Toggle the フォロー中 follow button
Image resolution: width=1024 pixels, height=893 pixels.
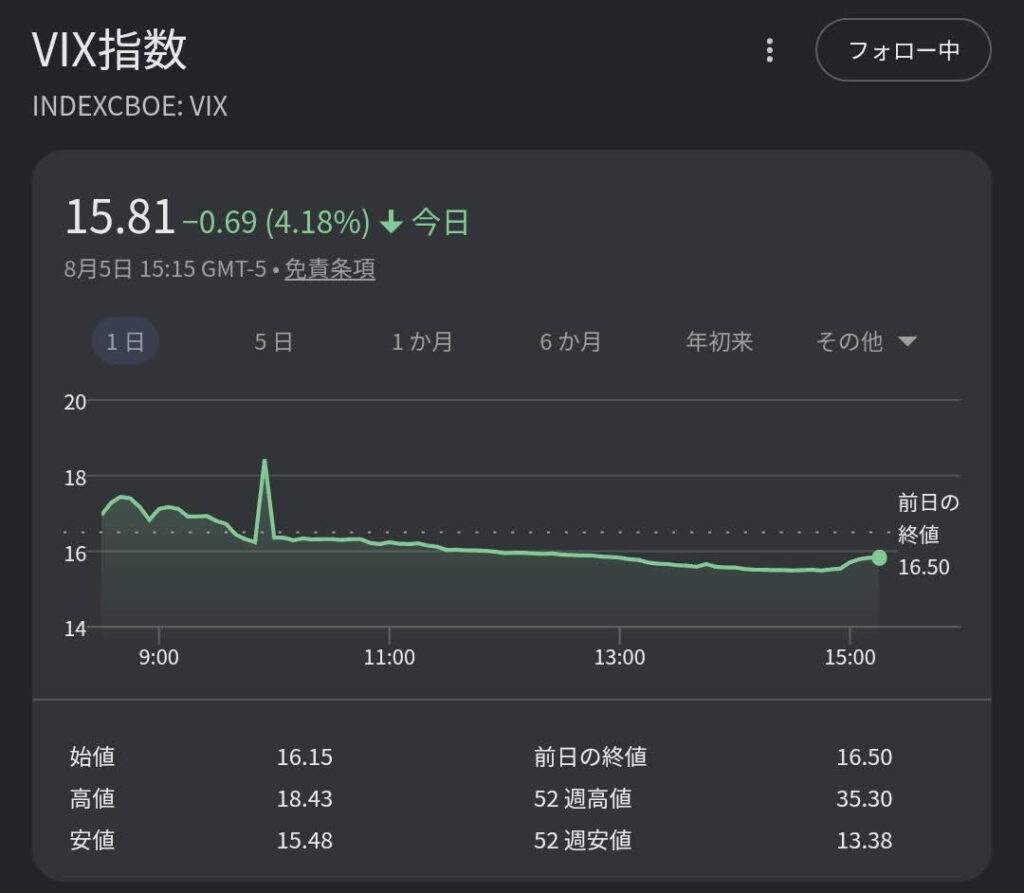[903, 50]
